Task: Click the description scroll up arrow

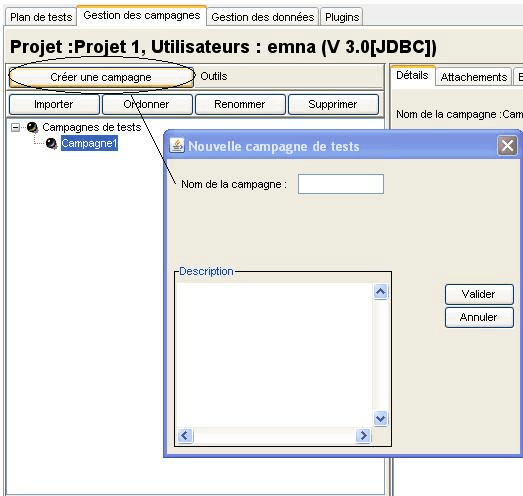Action: (380, 292)
